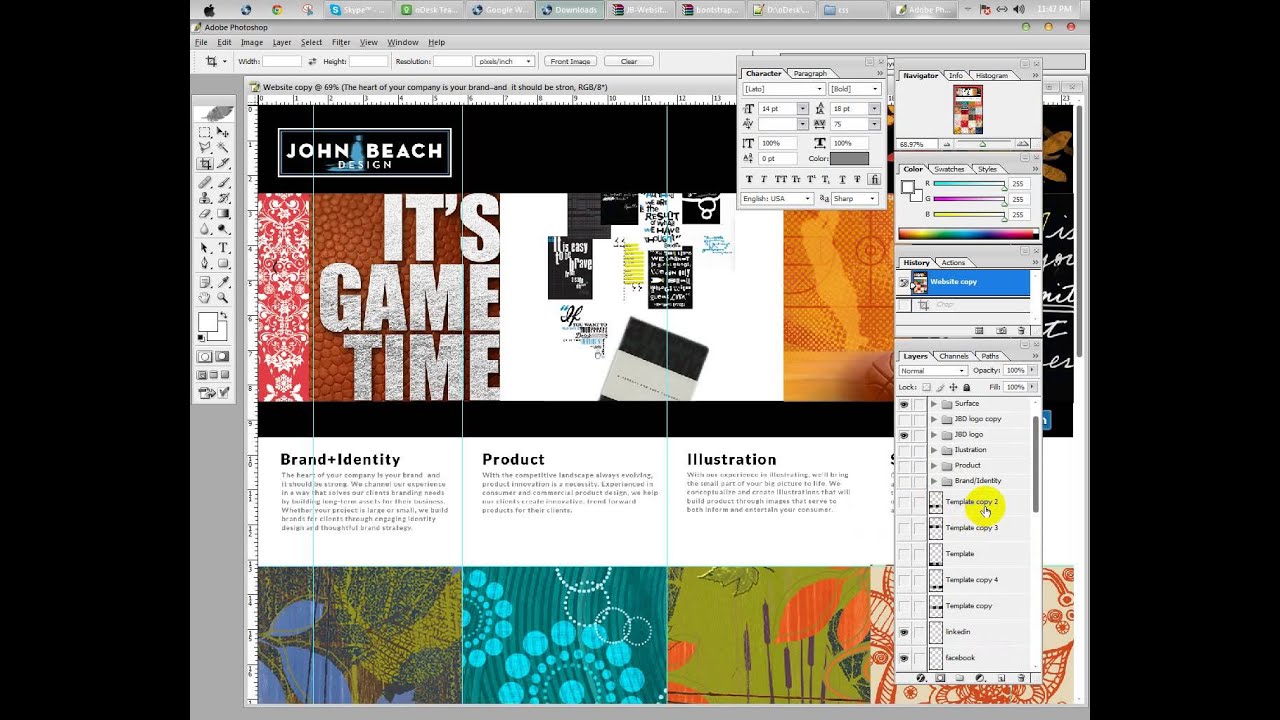
Task: Open the Actions tab
Action: point(953,262)
